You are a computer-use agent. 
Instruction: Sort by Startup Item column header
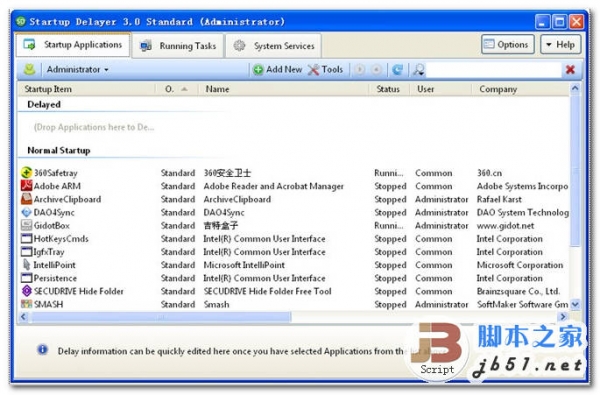click(x=86, y=89)
